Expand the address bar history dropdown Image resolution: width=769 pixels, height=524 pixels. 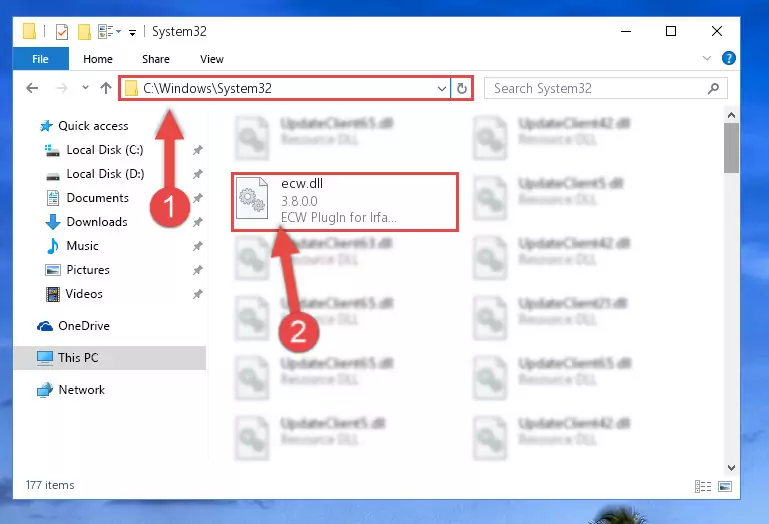pyautogui.click(x=441, y=89)
